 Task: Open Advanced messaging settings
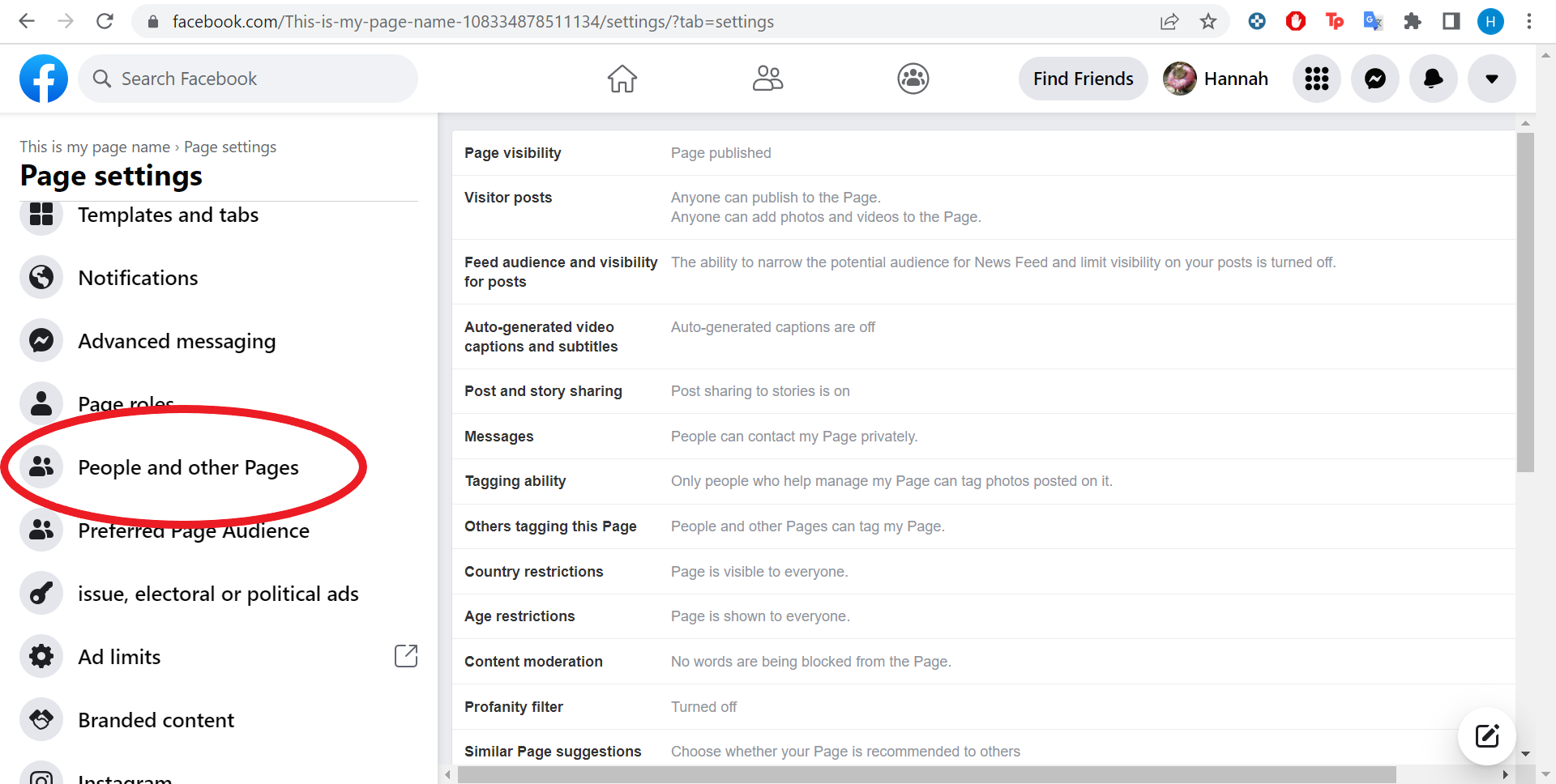point(219,341)
